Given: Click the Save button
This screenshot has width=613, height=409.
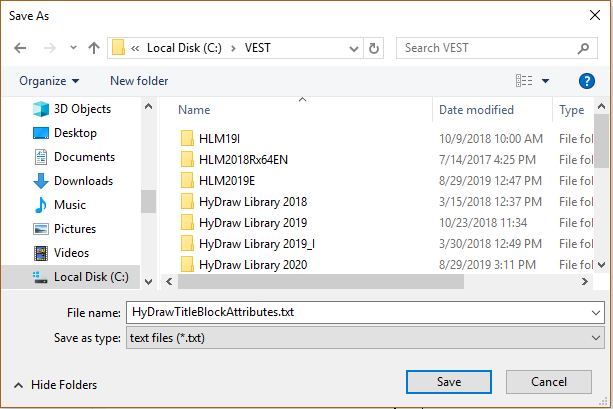Looking at the screenshot, I should pyautogui.click(x=449, y=382).
